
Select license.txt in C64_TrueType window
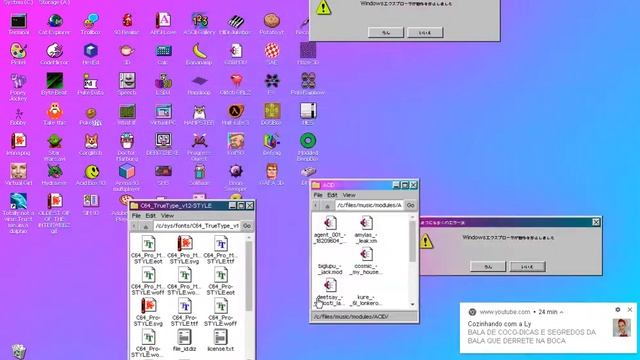coord(221,341)
